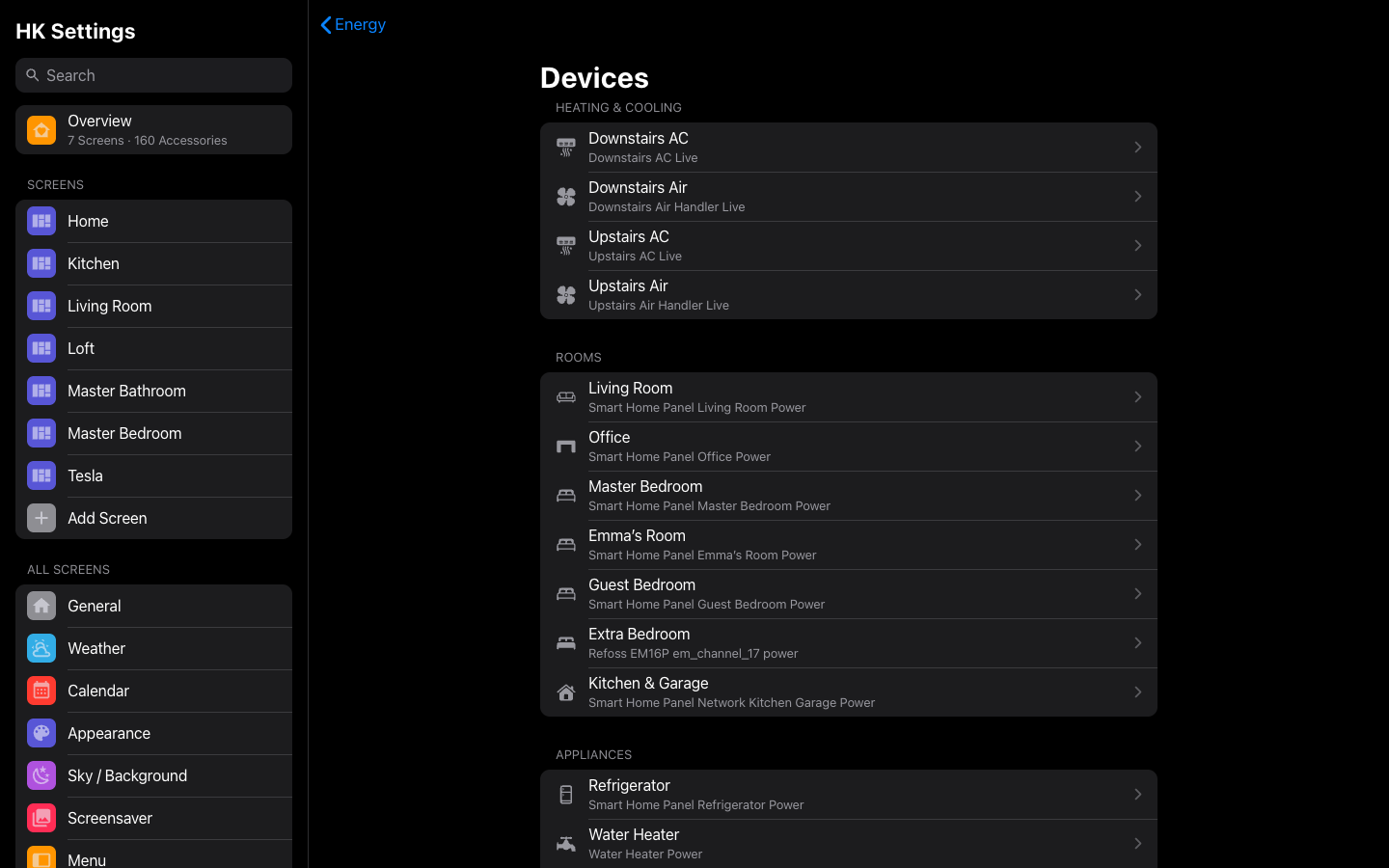The height and width of the screenshot is (868, 1389).
Task: Open Office room via its chevron
Action: [x=1138, y=447]
